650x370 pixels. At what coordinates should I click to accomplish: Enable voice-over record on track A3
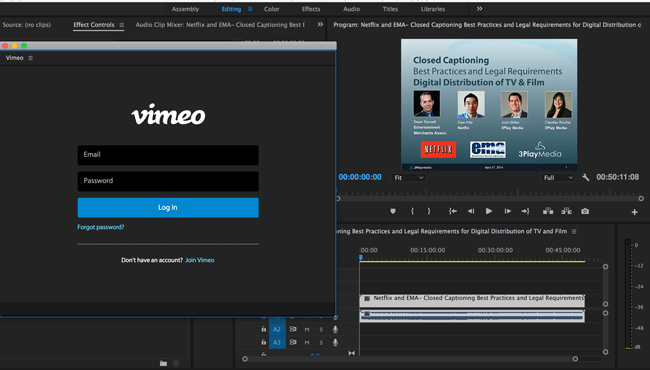point(335,342)
